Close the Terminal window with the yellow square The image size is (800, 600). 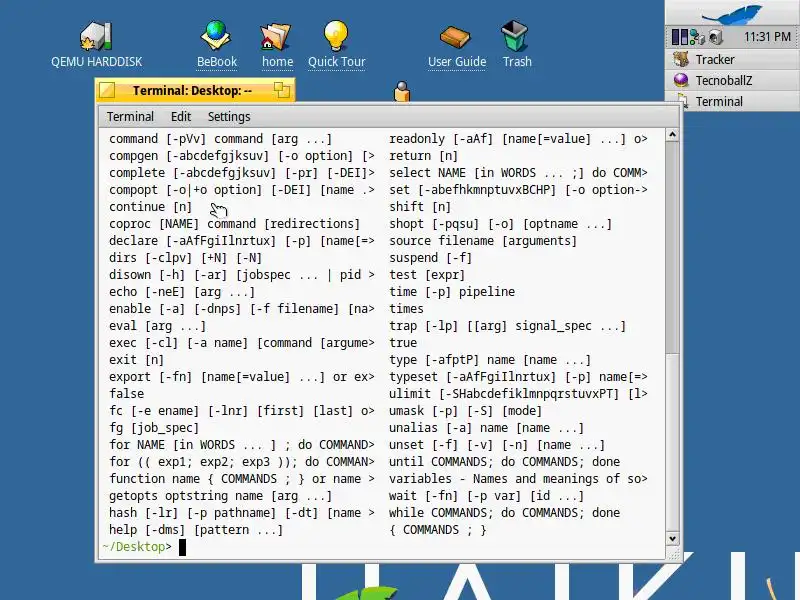(x=107, y=90)
